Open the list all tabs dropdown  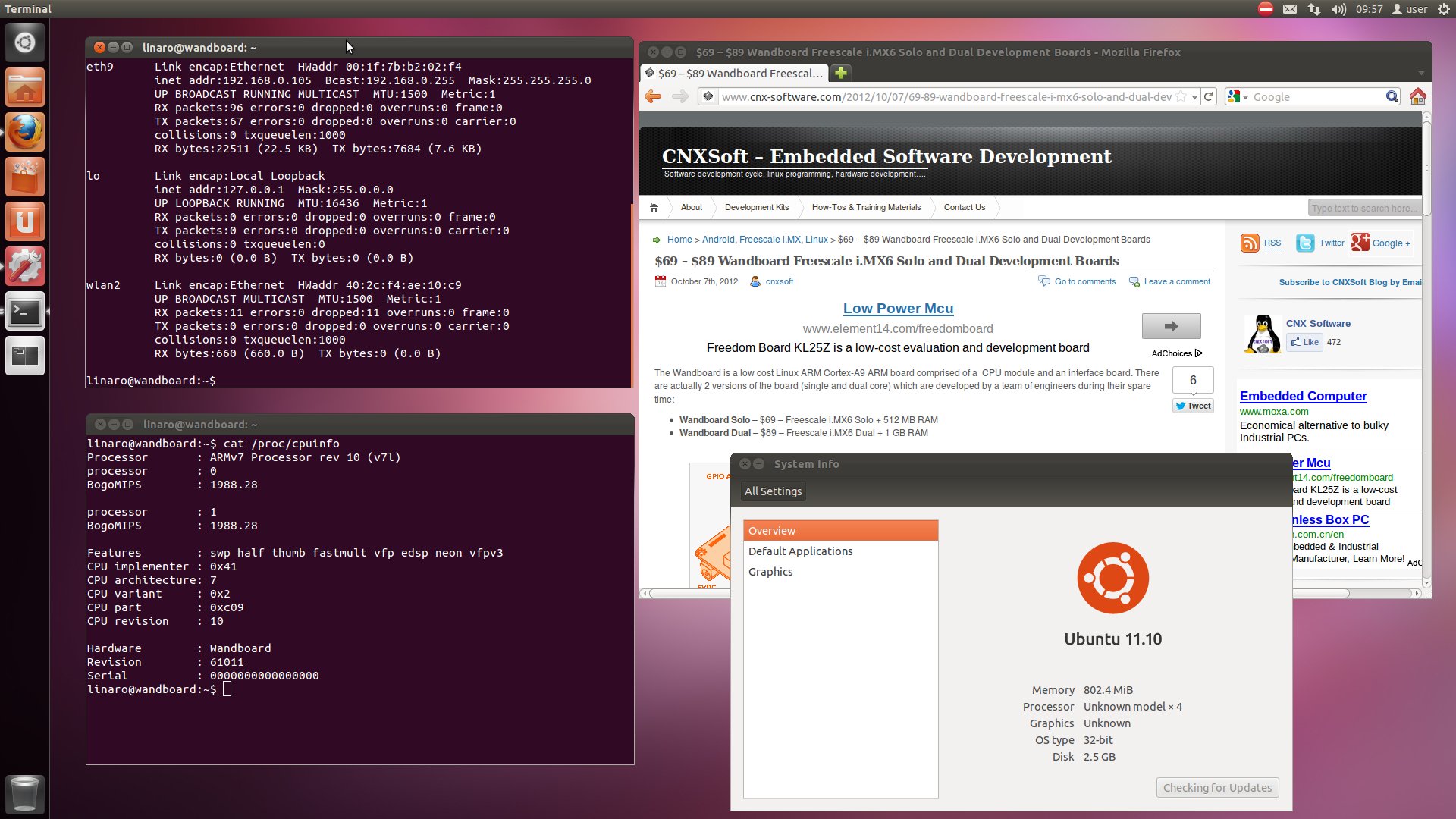click(x=1420, y=74)
